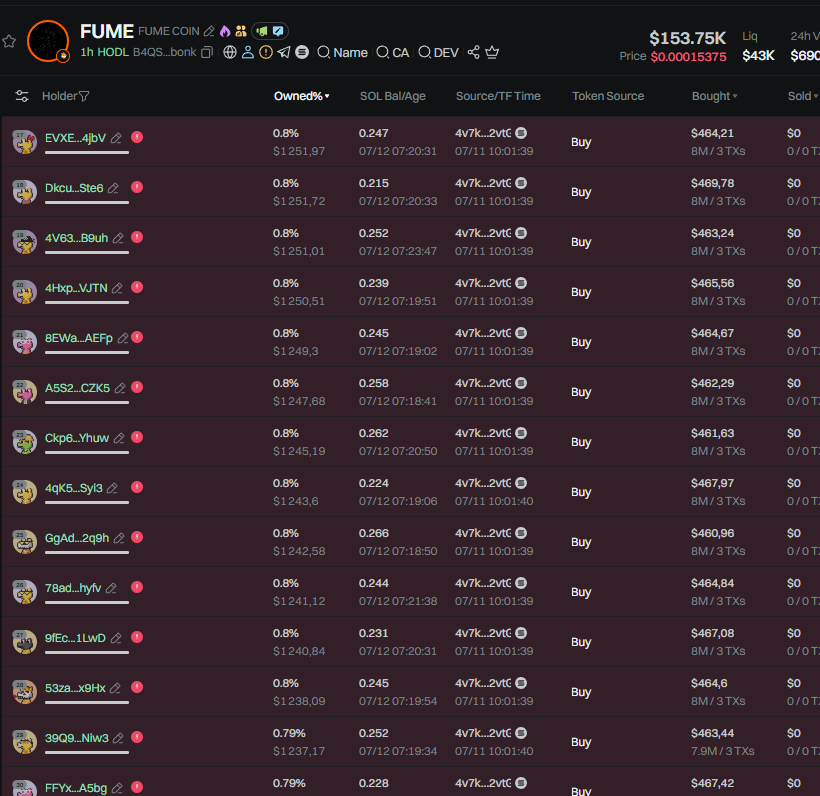Click red alert badge for 53za...x9Hx
This screenshot has height=796, width=820.
coord(137,687)
